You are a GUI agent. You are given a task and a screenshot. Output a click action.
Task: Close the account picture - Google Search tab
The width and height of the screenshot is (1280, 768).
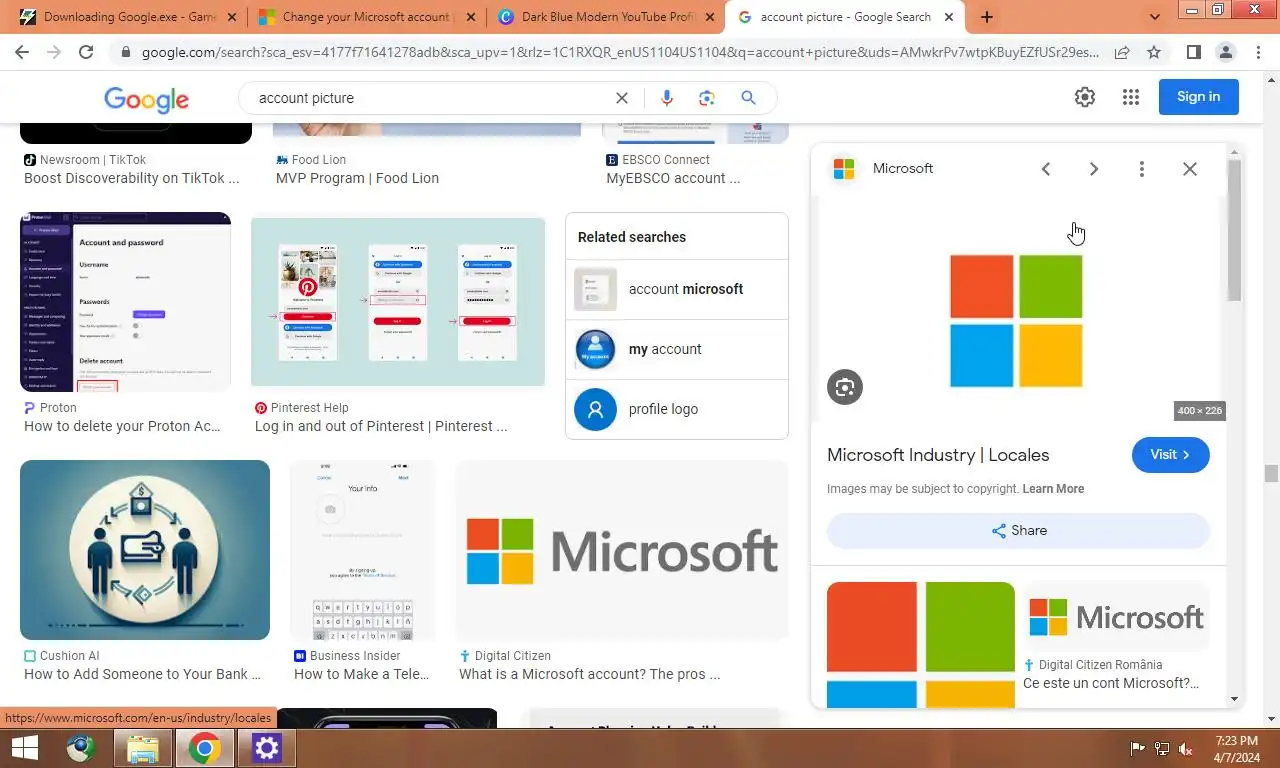[x=949, y=17]
